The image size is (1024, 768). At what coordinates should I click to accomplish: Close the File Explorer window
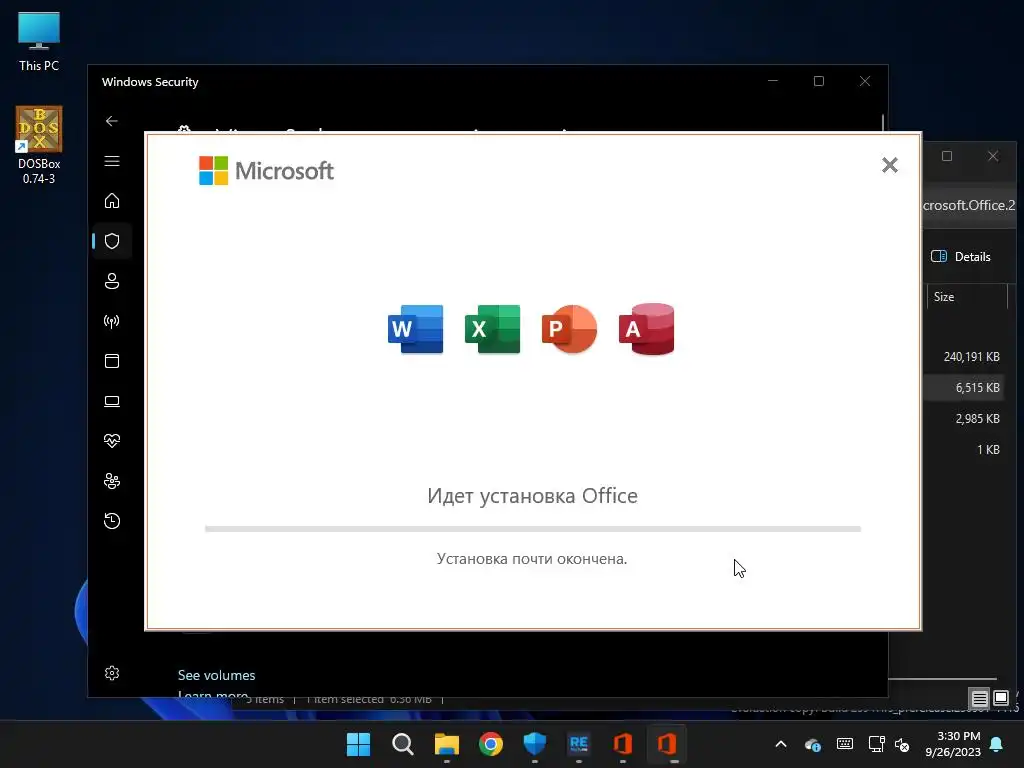[993, 156]
